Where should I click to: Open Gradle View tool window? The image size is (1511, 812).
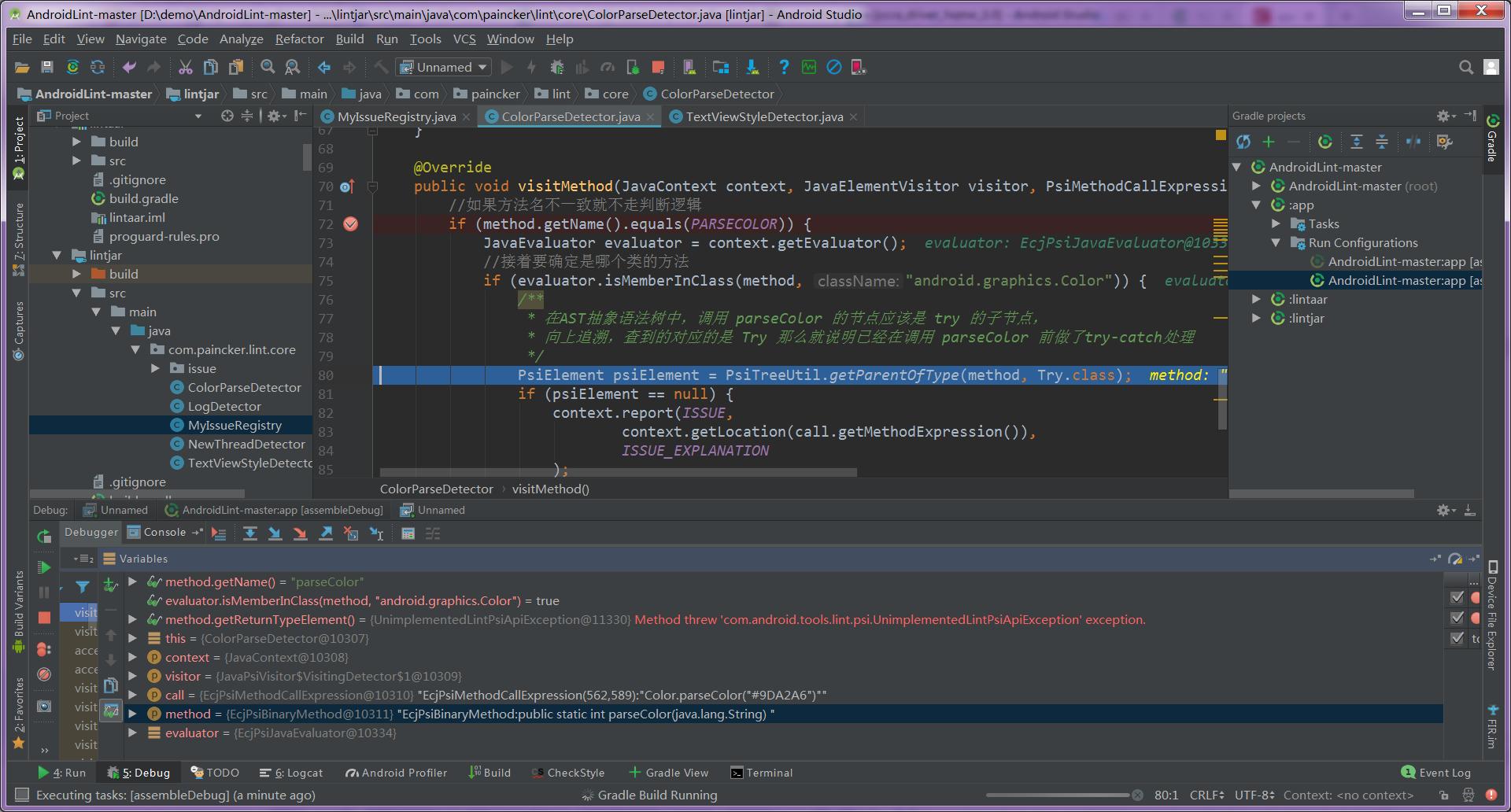668,773
